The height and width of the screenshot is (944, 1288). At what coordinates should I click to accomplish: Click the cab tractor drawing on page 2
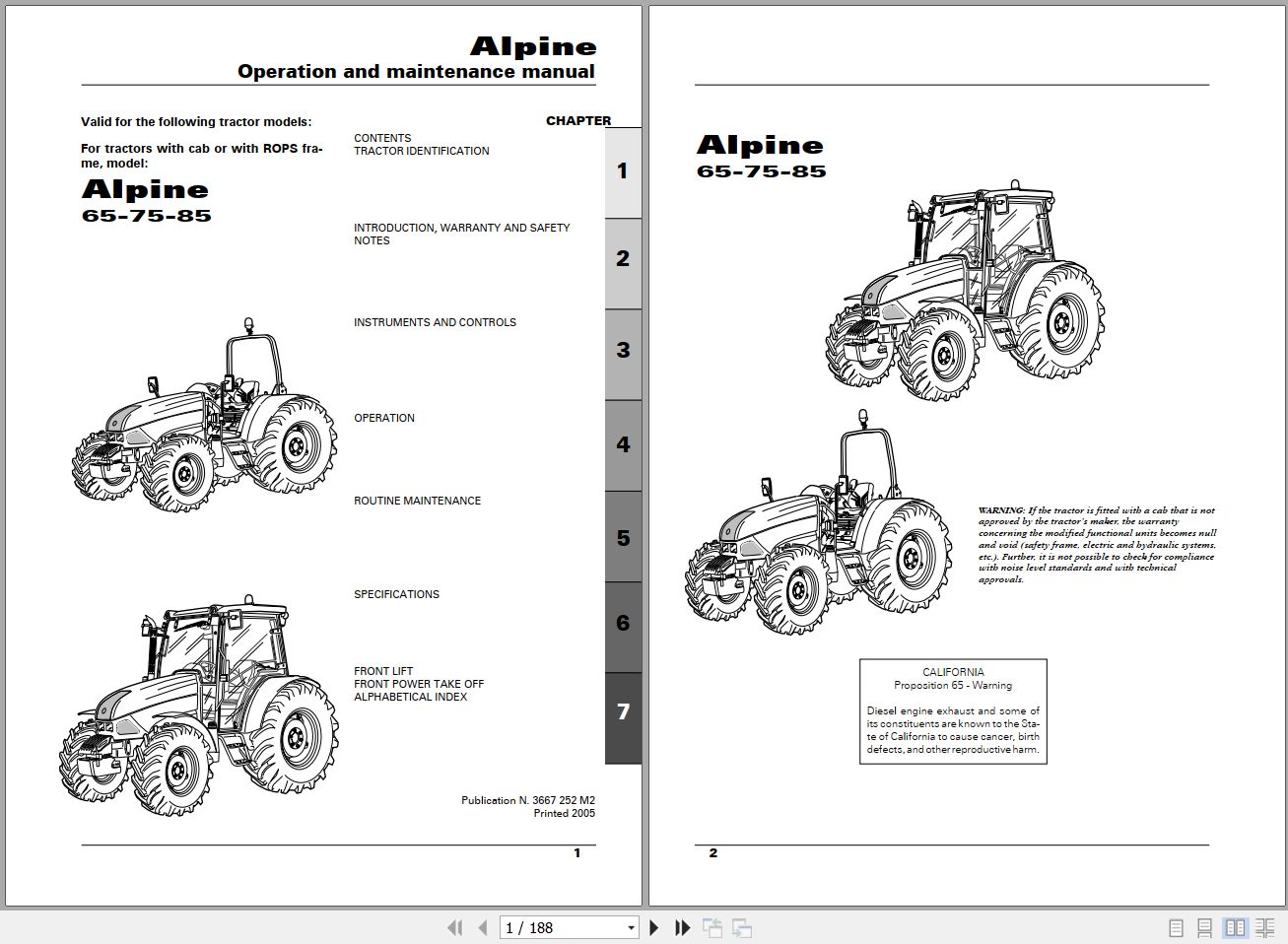pyautogui.click(x=965, y=293)
